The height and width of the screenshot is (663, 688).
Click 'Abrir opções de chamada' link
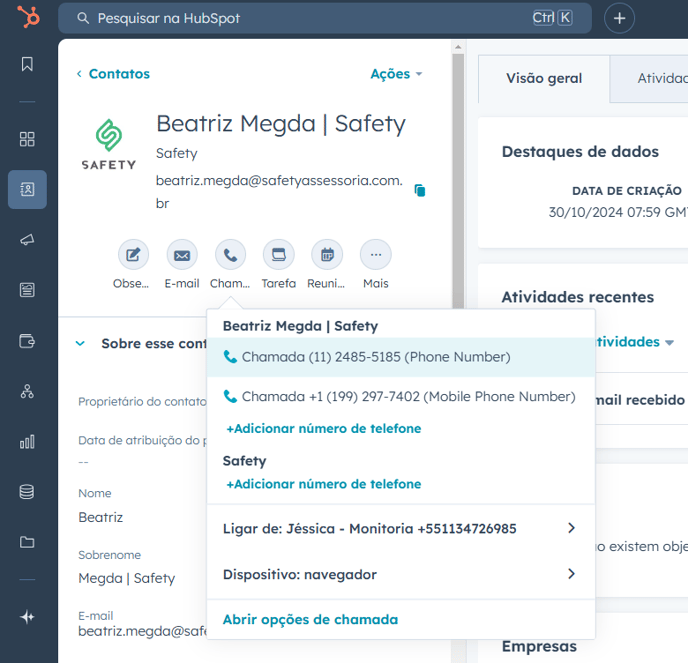pyautogui.click(x=310, y=619)
